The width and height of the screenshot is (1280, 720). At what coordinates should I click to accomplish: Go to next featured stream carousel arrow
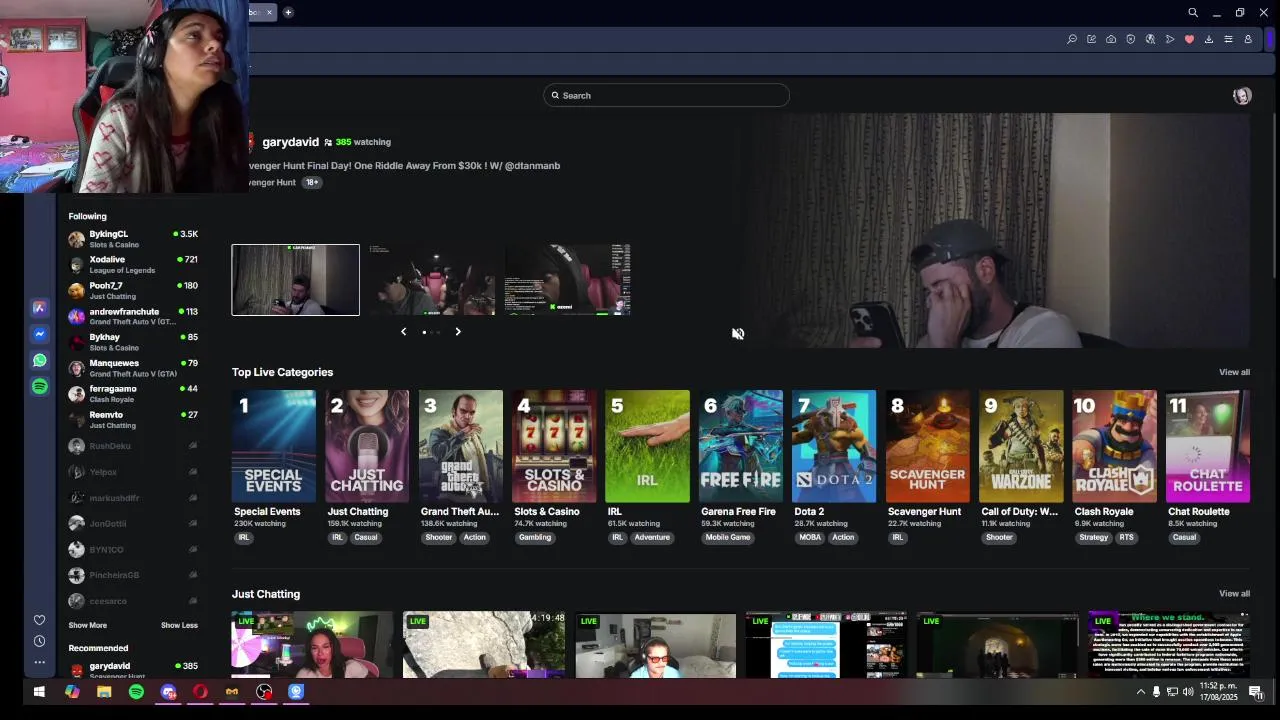(458, 332)
